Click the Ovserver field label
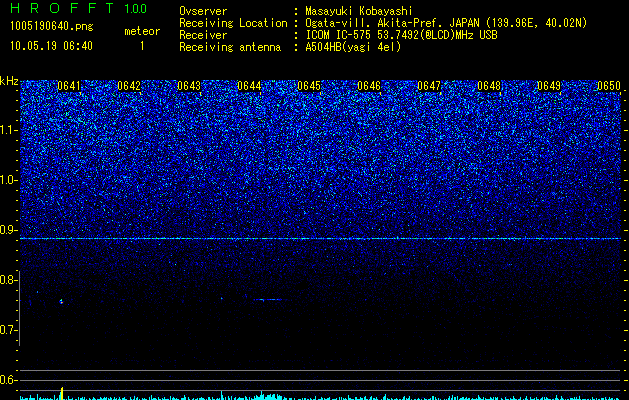Image resolution: width=629 pixels, height=400 pixels. point(203,11)
